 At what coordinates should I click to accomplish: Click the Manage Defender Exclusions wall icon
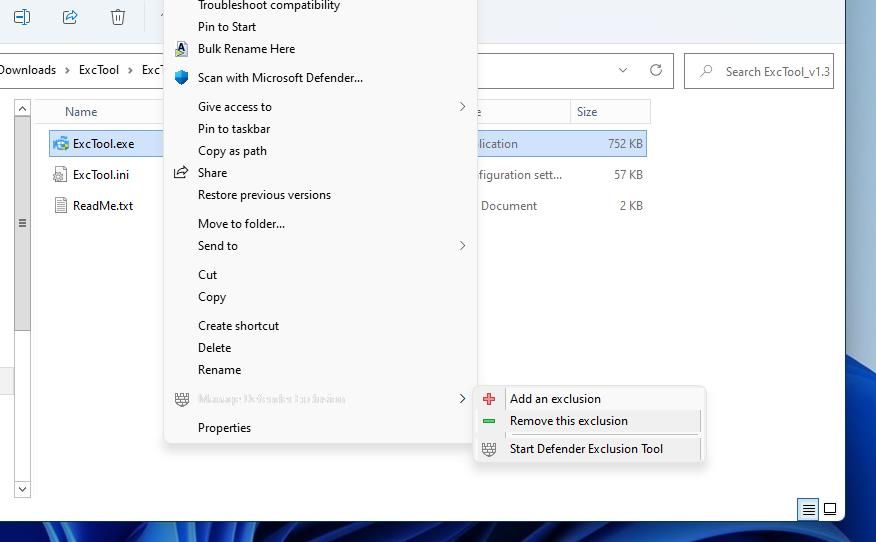(x=182, y=399)
